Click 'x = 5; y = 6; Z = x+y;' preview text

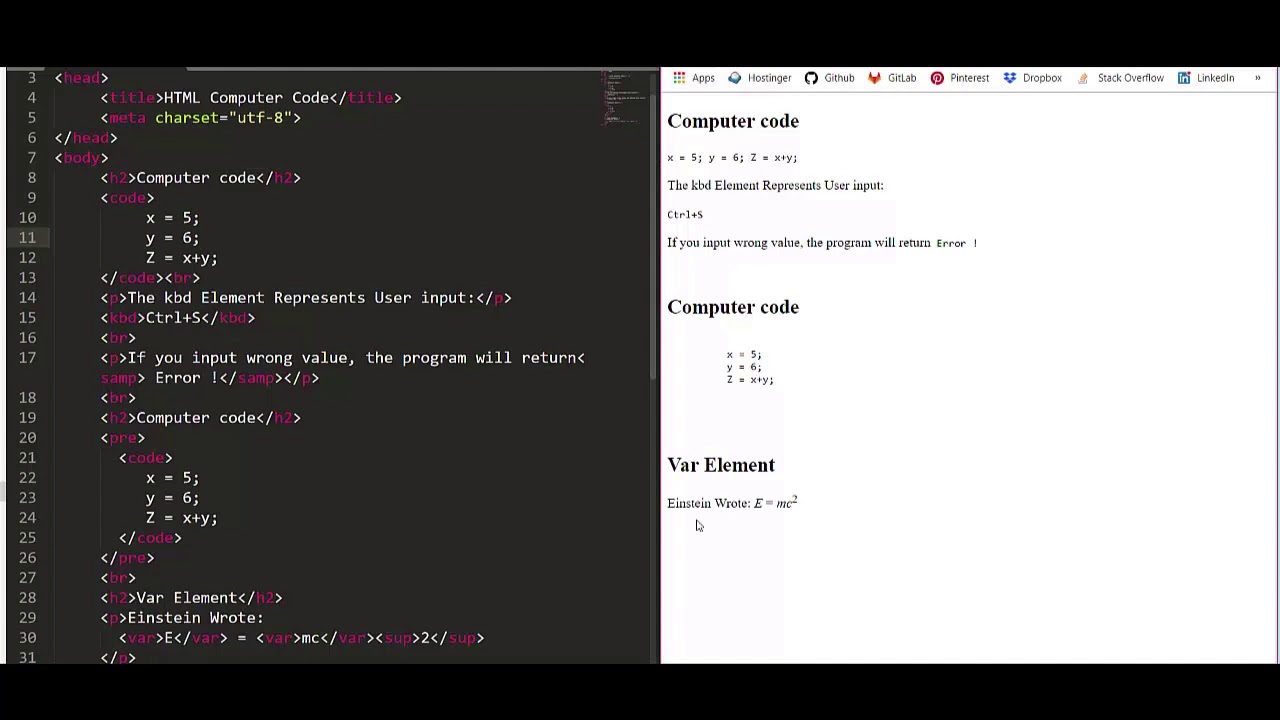pyautogui.click(x=732, y=158)
